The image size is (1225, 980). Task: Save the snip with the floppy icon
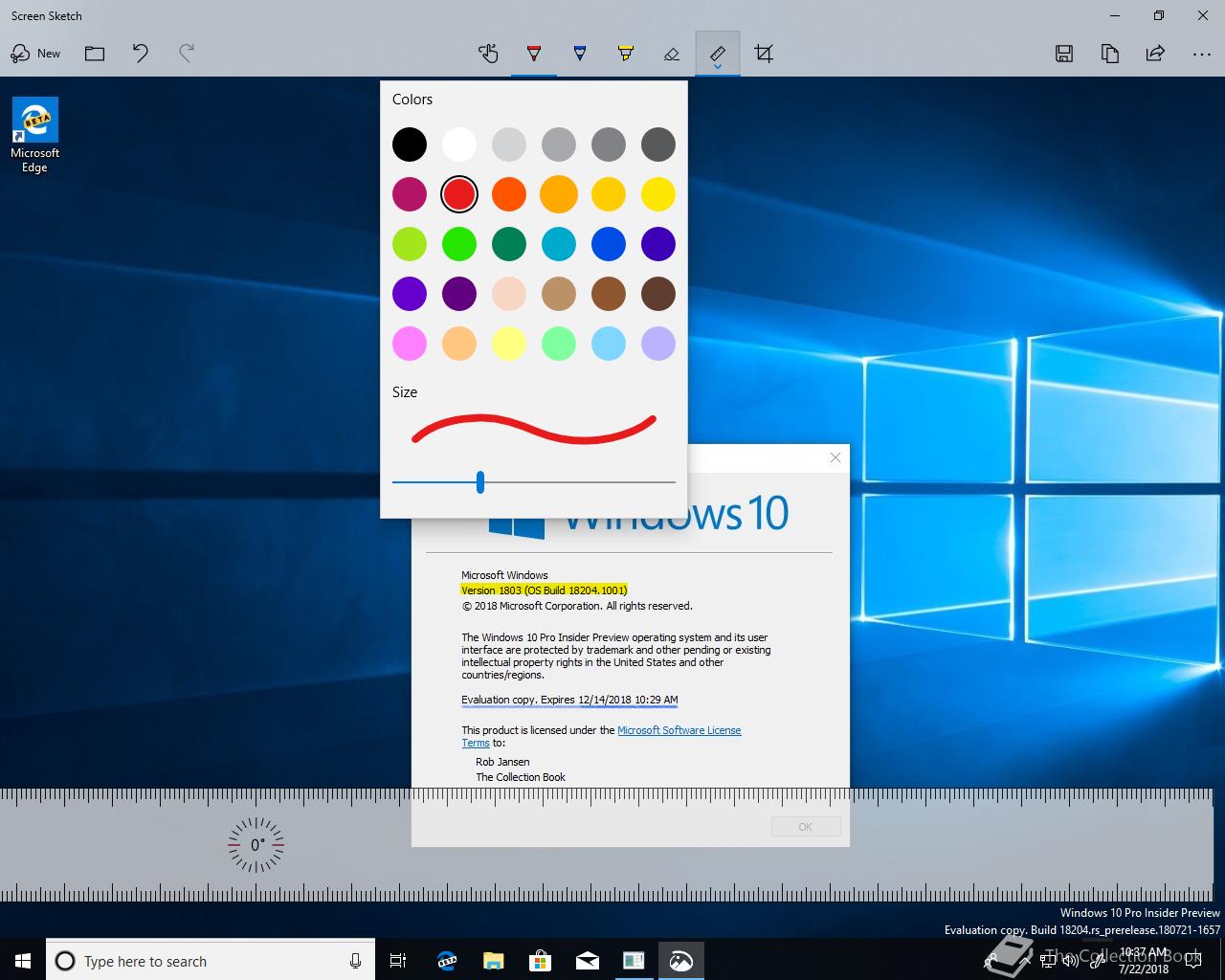(x=1064, y=54)
